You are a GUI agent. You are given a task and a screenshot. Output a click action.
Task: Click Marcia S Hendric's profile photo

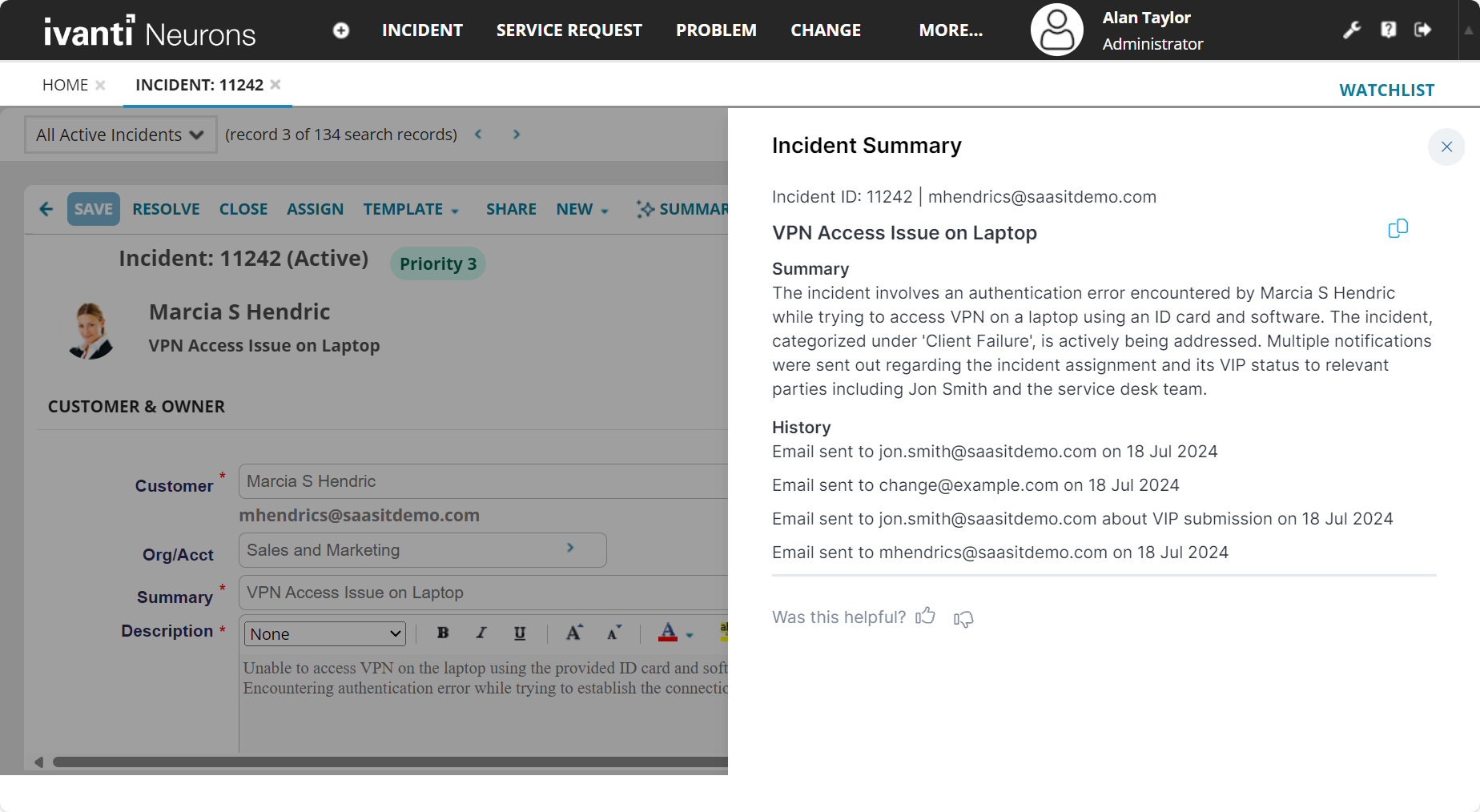click(90, 331)
